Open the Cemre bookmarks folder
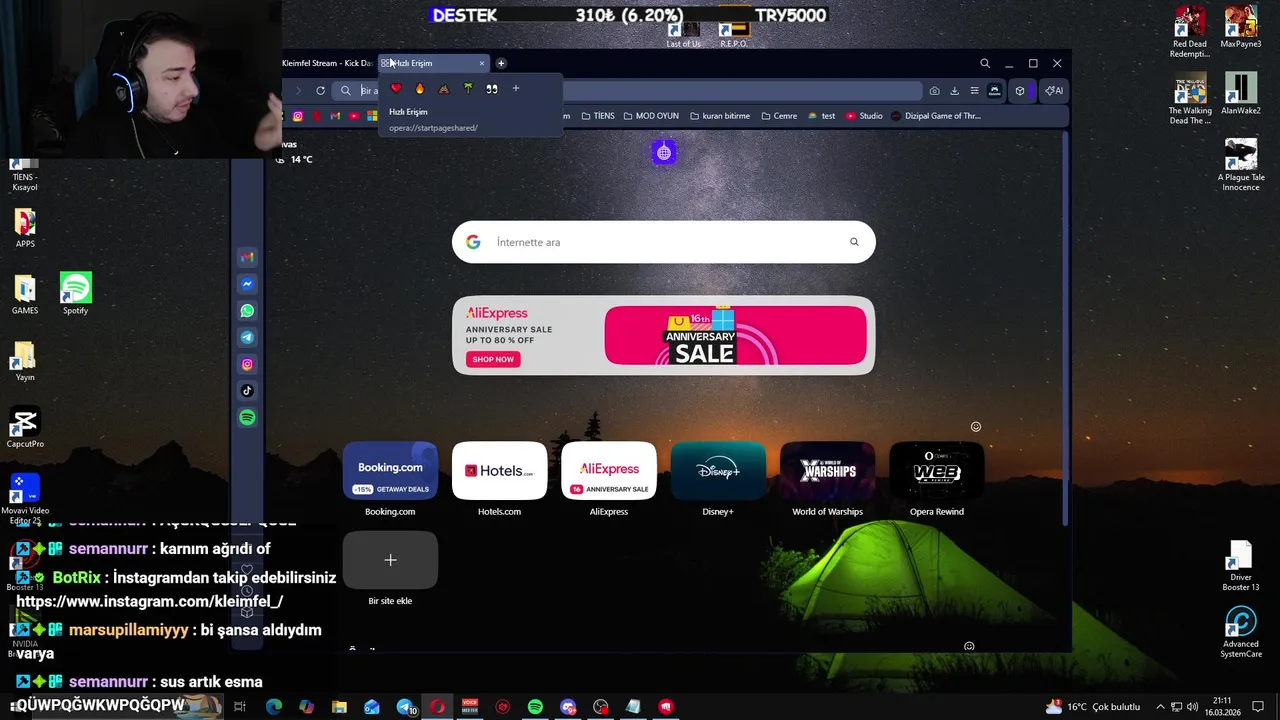Image resolution: width=1280 pixels, height=720 pixels. [778, 116]
